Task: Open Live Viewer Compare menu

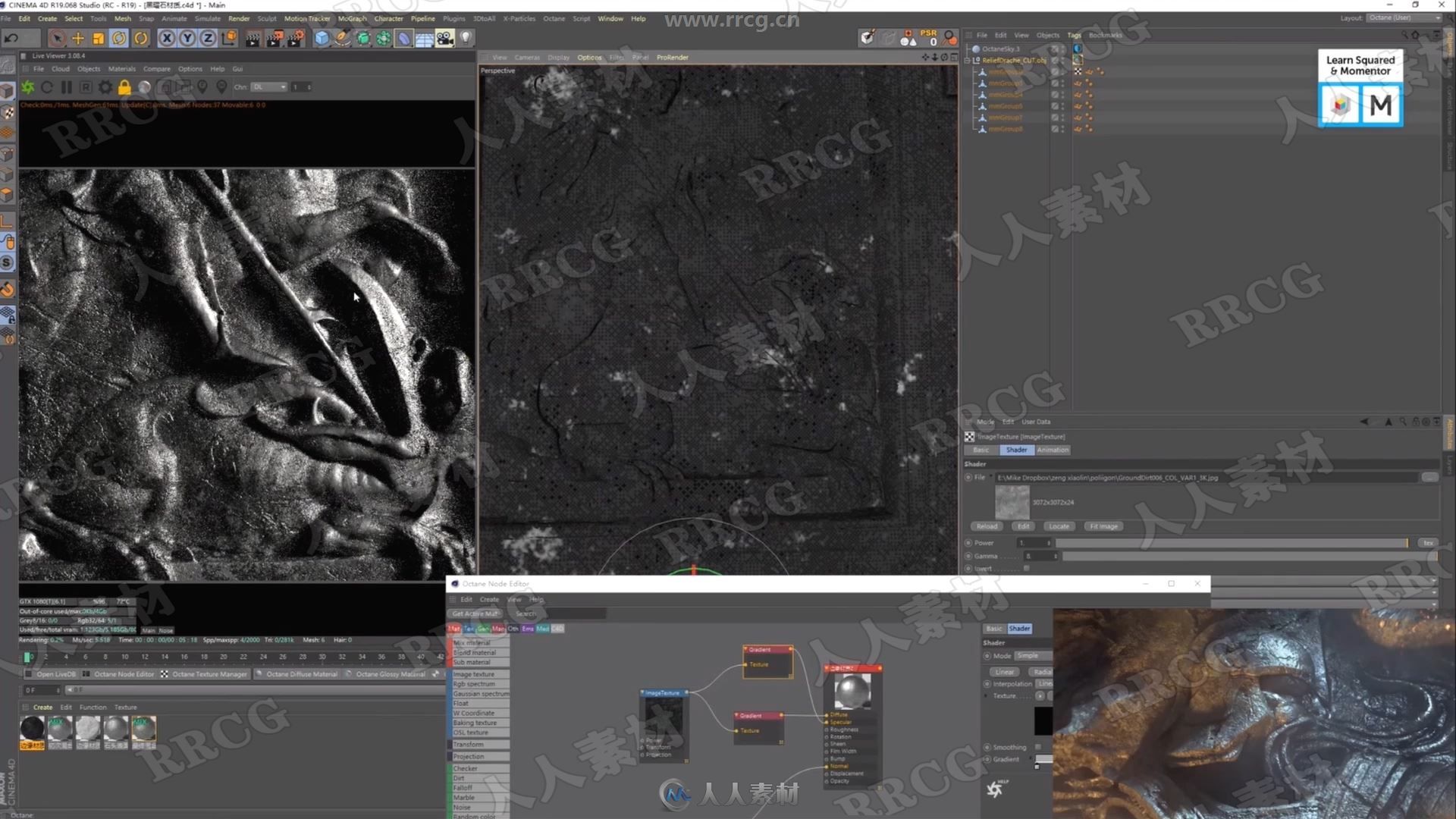Action: (157, 69)
